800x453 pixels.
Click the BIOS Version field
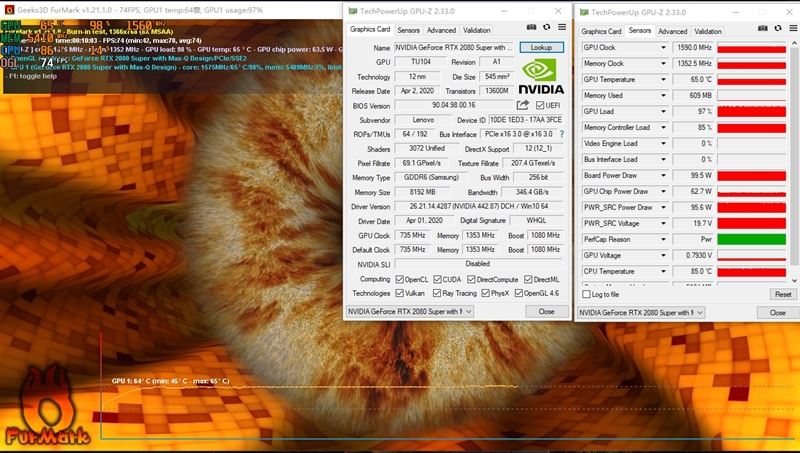pyautogui.click(x=454, y=106)
